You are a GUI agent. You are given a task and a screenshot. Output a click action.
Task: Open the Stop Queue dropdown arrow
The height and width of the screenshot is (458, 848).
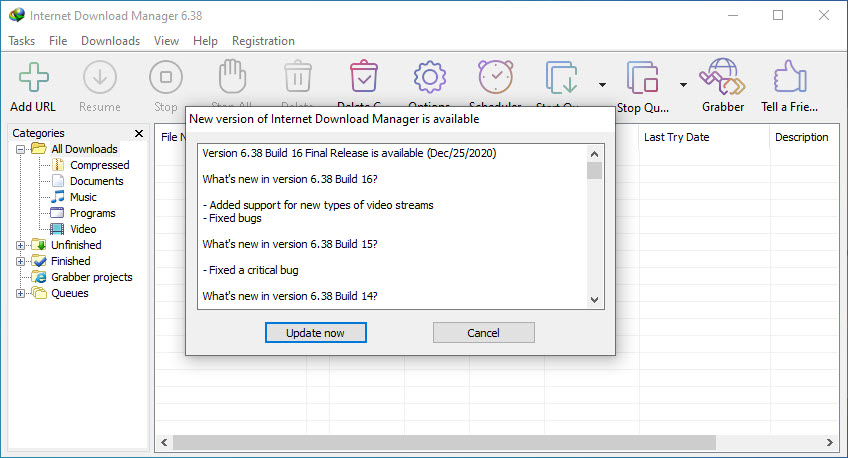click(x=684, y=85)
